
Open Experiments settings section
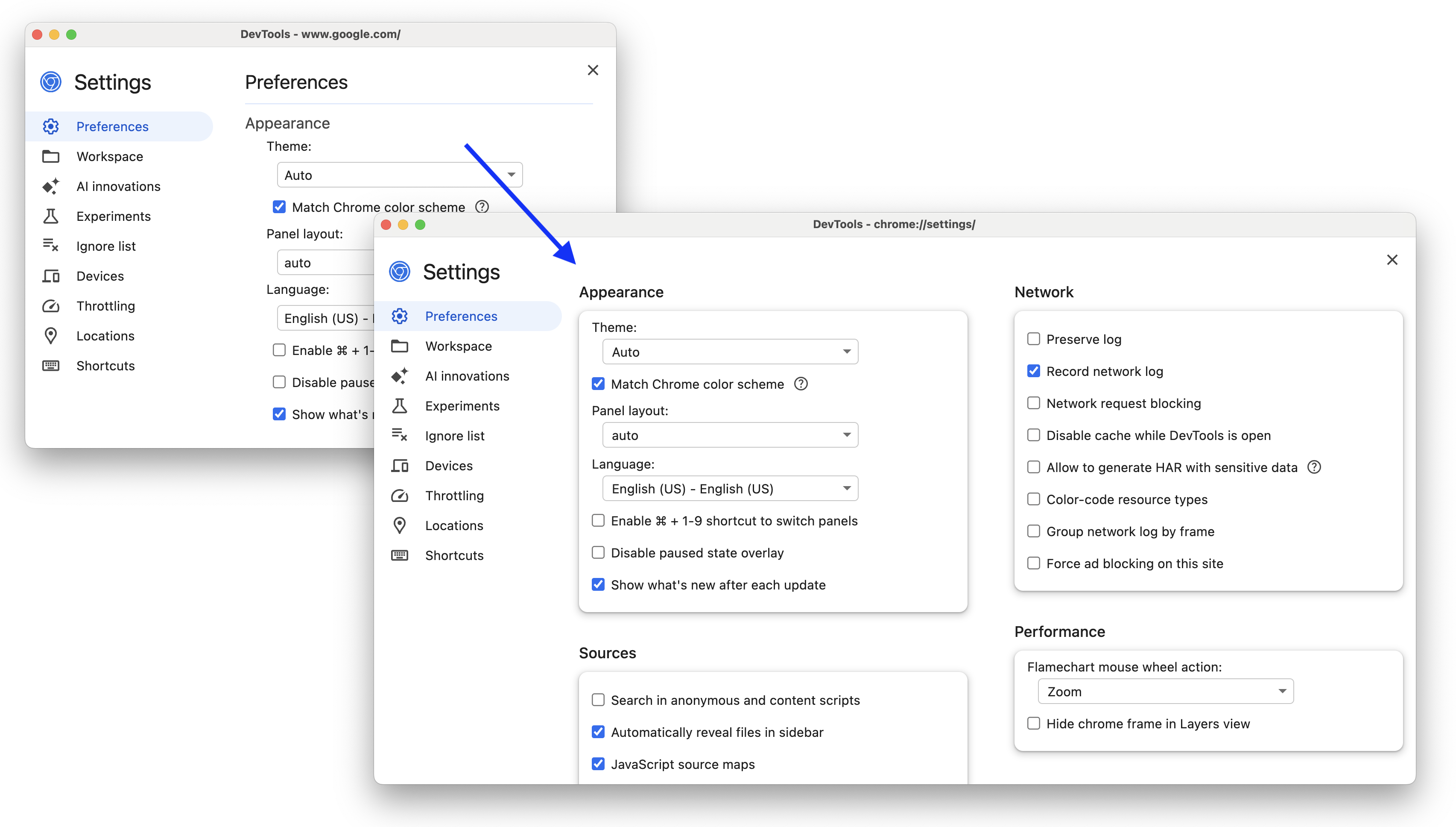point(461,405)
